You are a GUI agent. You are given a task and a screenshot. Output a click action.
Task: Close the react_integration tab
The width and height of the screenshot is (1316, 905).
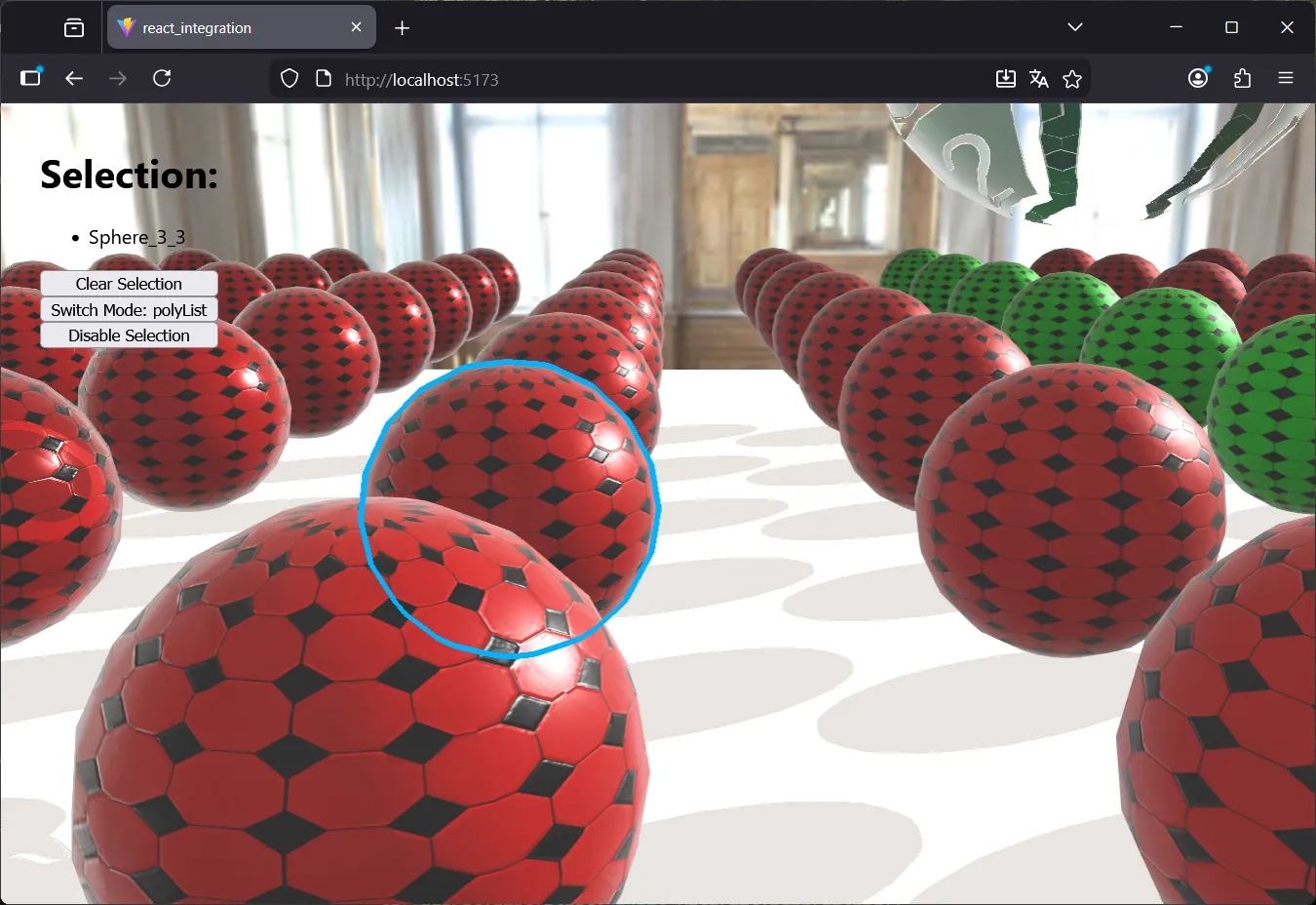tap(356, 27)
